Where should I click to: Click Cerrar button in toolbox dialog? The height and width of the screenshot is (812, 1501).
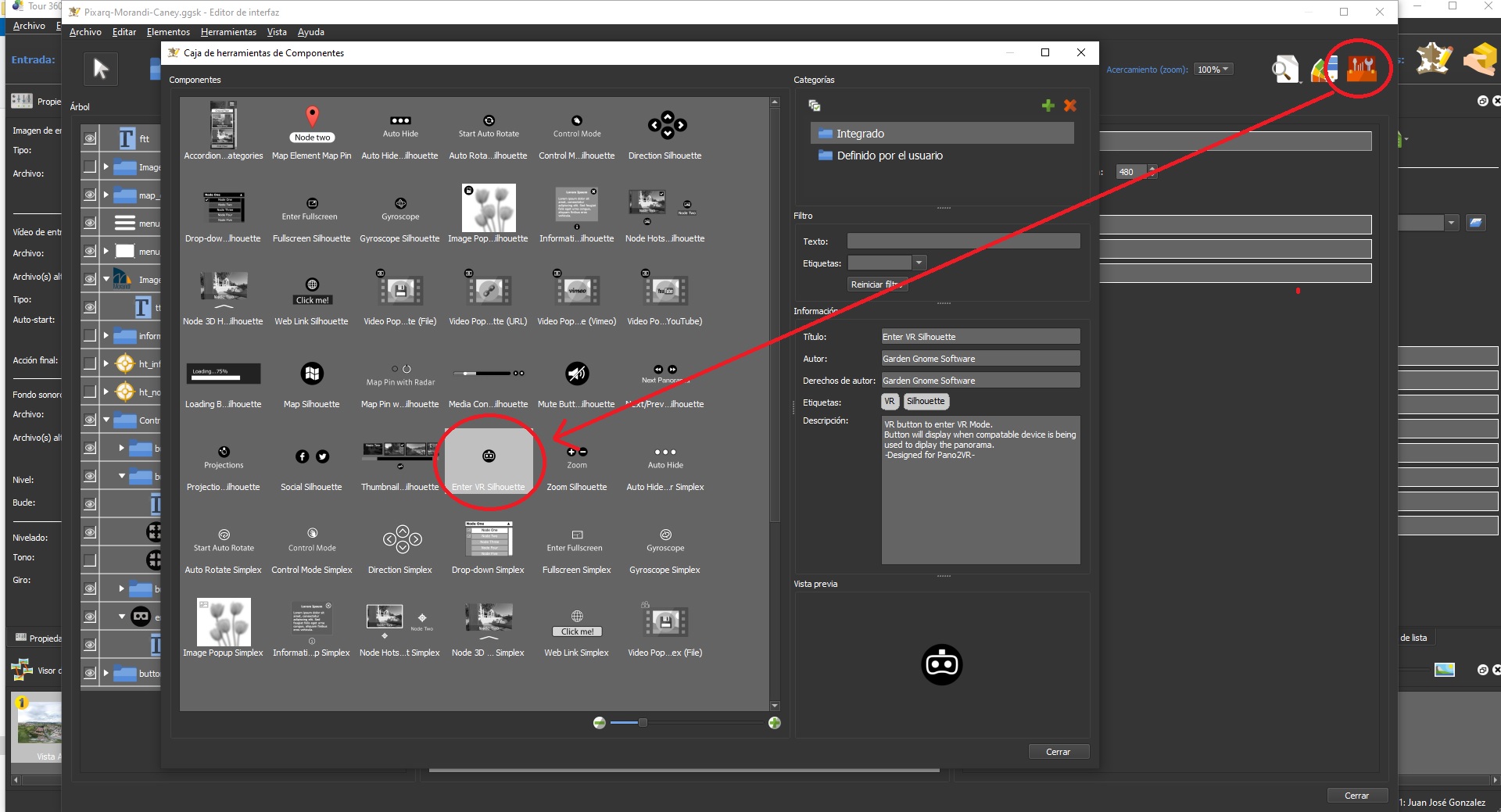(1058, 752)
